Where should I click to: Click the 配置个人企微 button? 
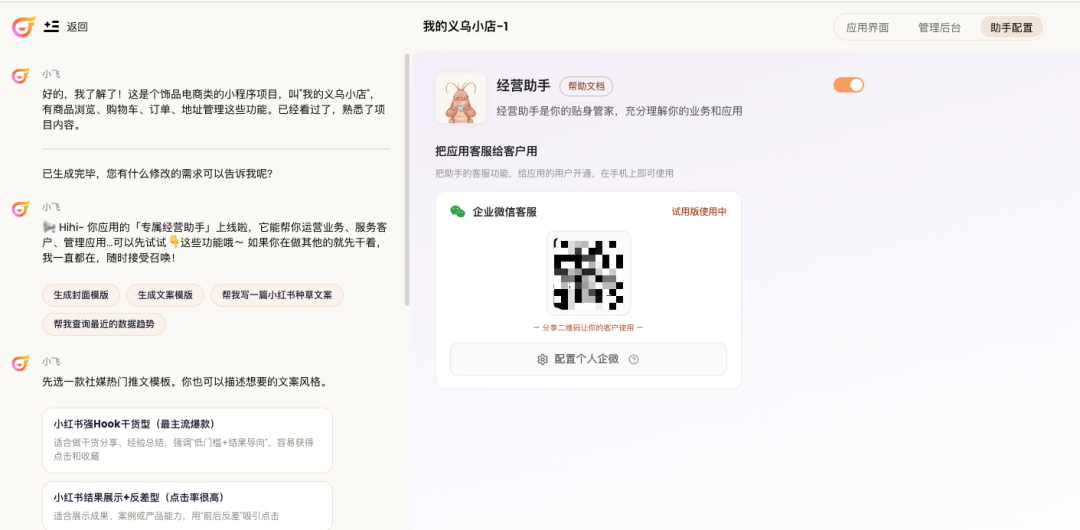tap(588, 359)
